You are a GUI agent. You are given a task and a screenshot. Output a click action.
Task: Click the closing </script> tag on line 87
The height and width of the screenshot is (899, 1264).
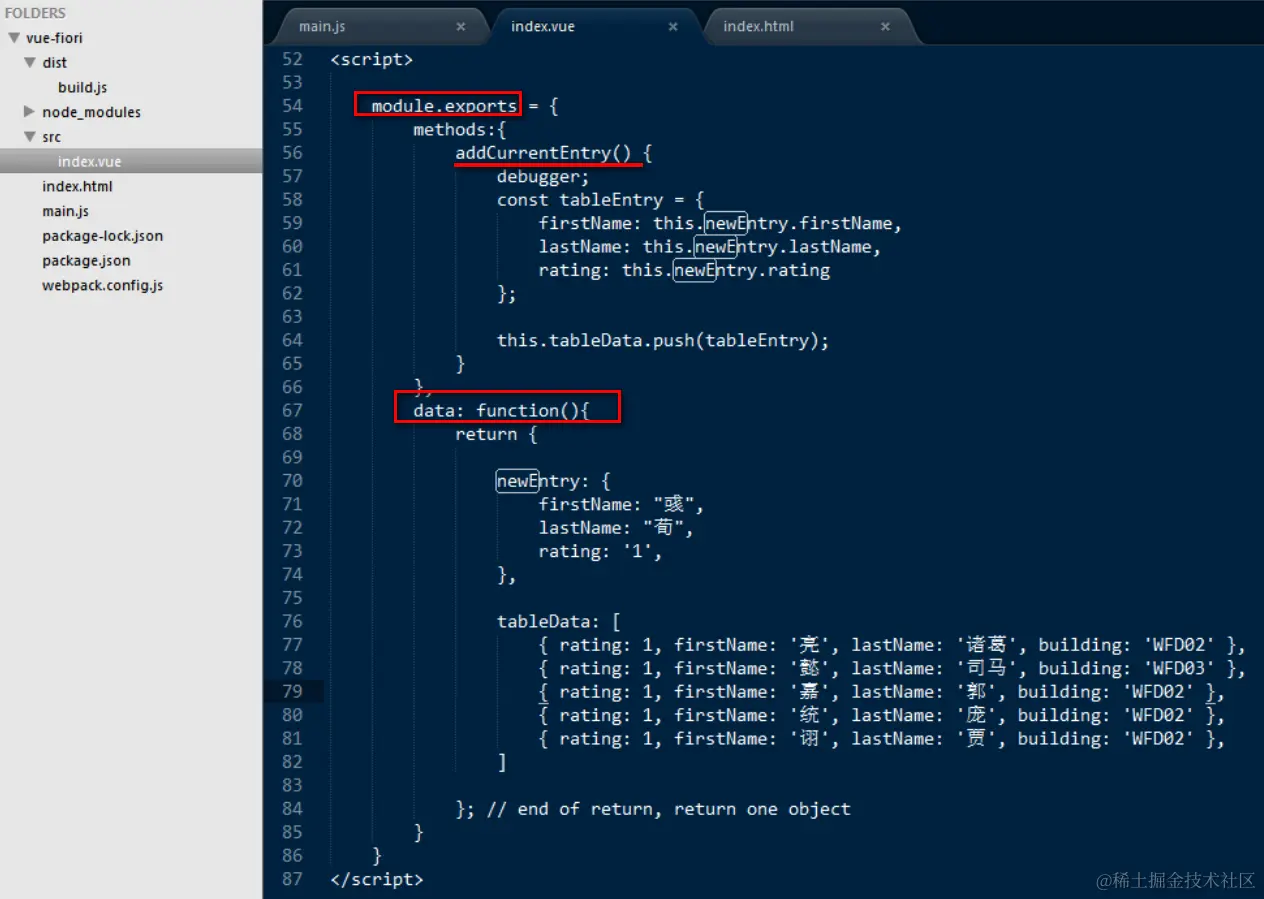[x=377, y=879]
